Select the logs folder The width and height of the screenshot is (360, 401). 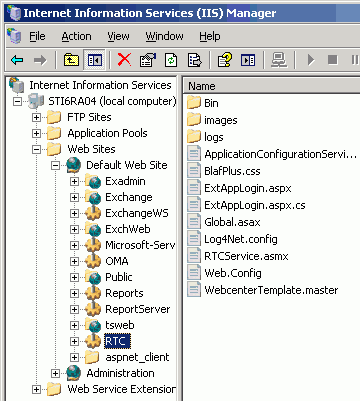pos(214,137)
